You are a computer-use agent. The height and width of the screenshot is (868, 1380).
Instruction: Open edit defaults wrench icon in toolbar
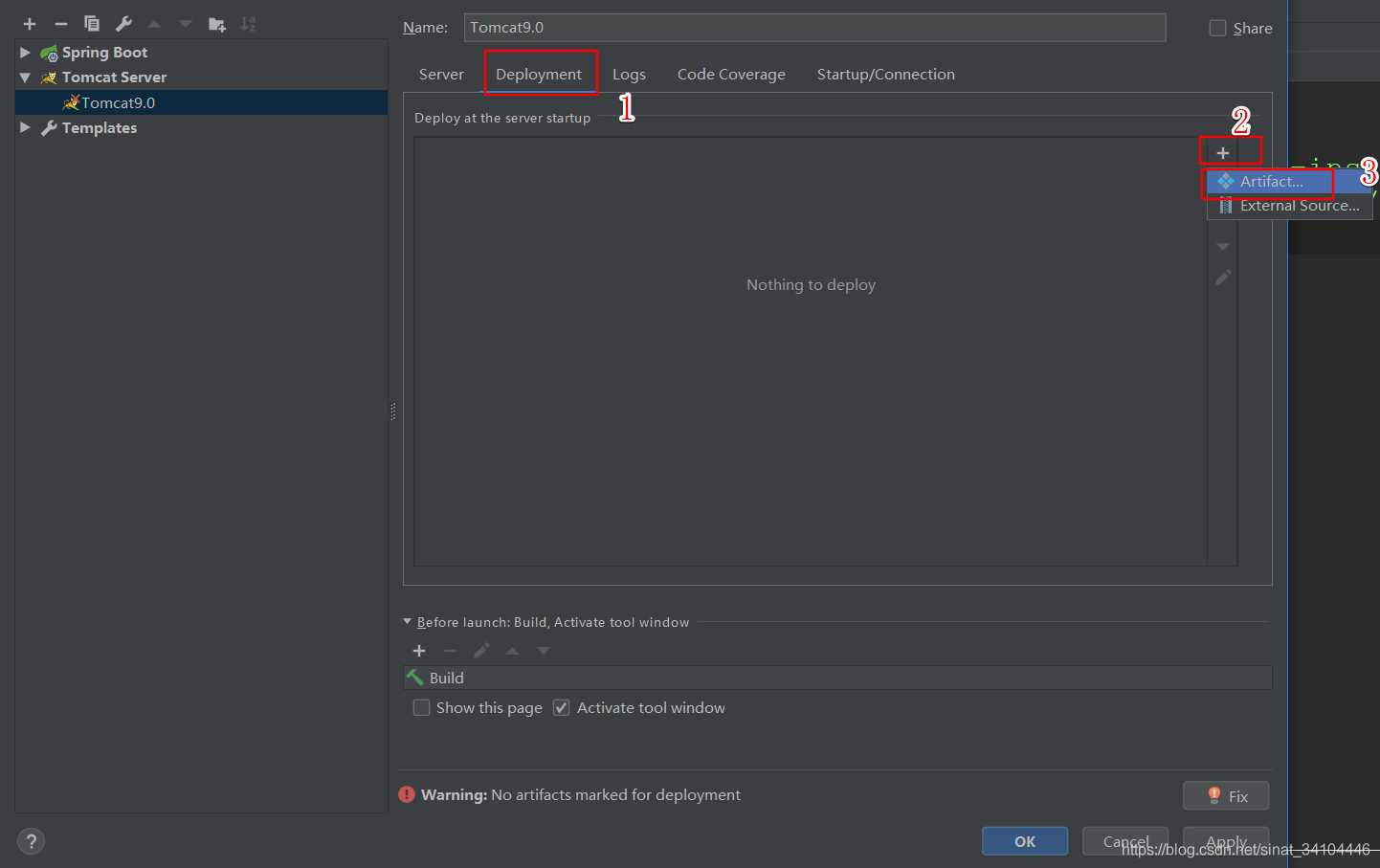(x=123, y=24)
